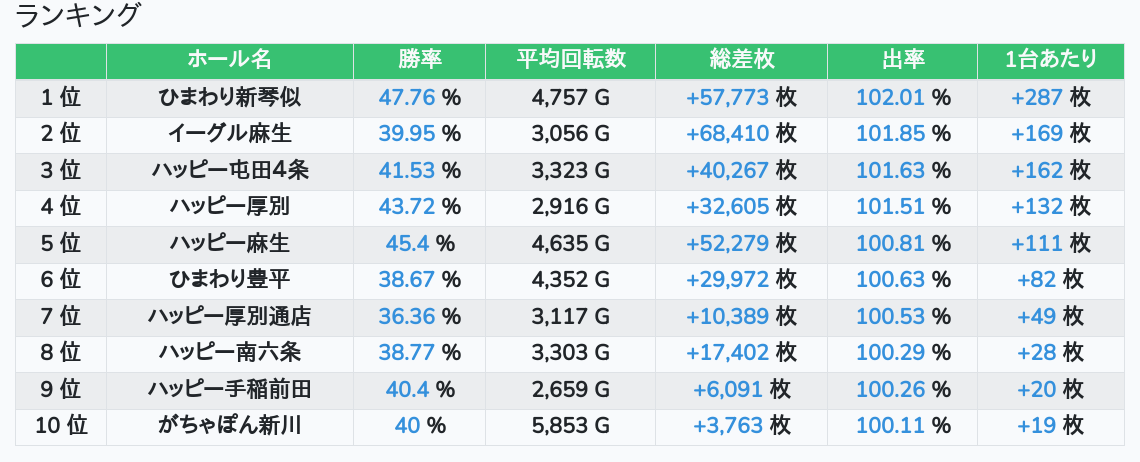This screenshot has height=462, width=1140.
Task: Click the ハッピー厚別通店 hall name
Action: tap(229, 317)
